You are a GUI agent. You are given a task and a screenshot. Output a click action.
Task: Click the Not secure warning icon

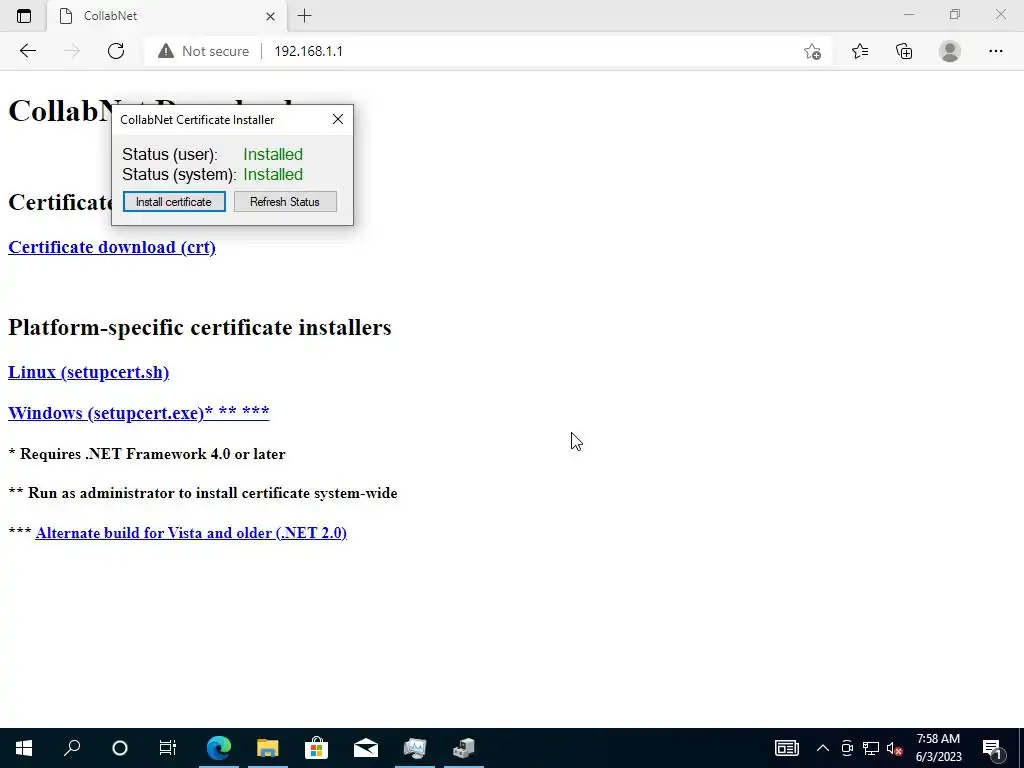coord(166,51)
